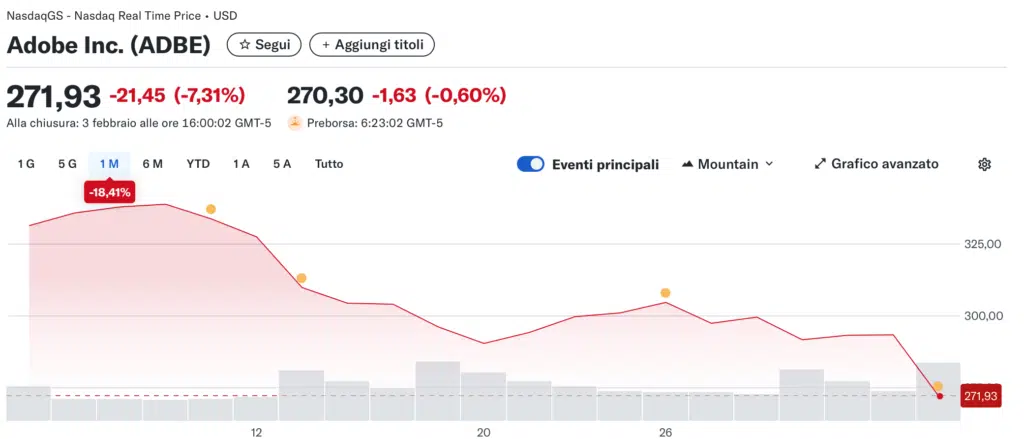
Task: Click the Mountain chart type icon
Action: click(x=687, y=164)
